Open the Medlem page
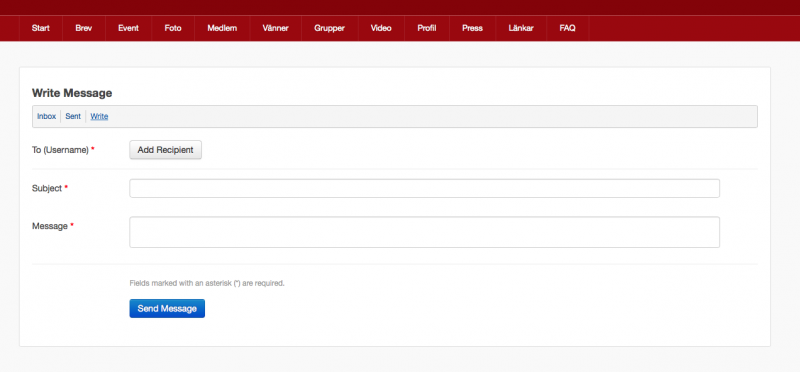Viewport: 800px width, 372px height. [222, 29]
